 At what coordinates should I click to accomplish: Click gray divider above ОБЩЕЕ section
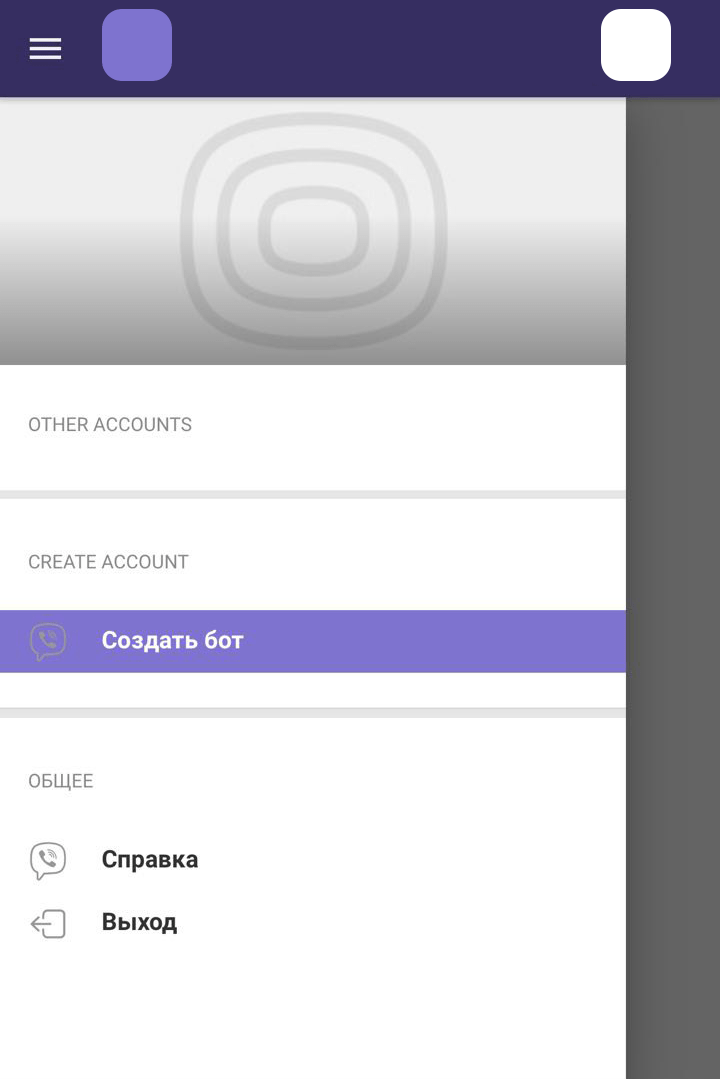click(313, 713)
